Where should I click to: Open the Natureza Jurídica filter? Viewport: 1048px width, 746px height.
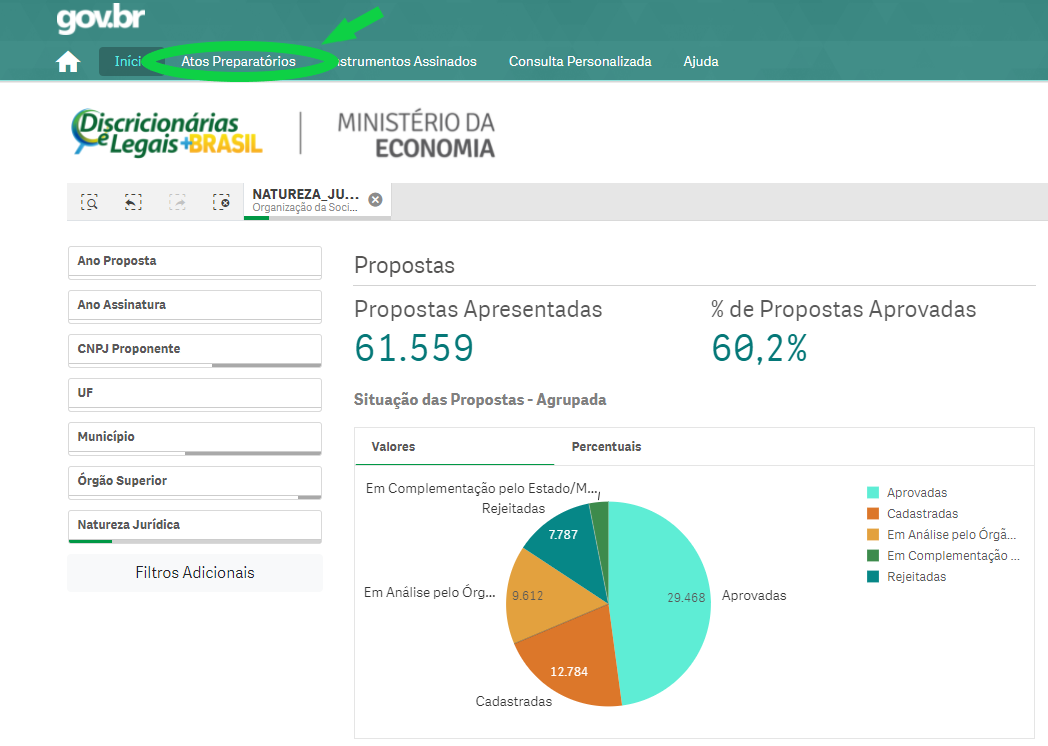[194, 525]
